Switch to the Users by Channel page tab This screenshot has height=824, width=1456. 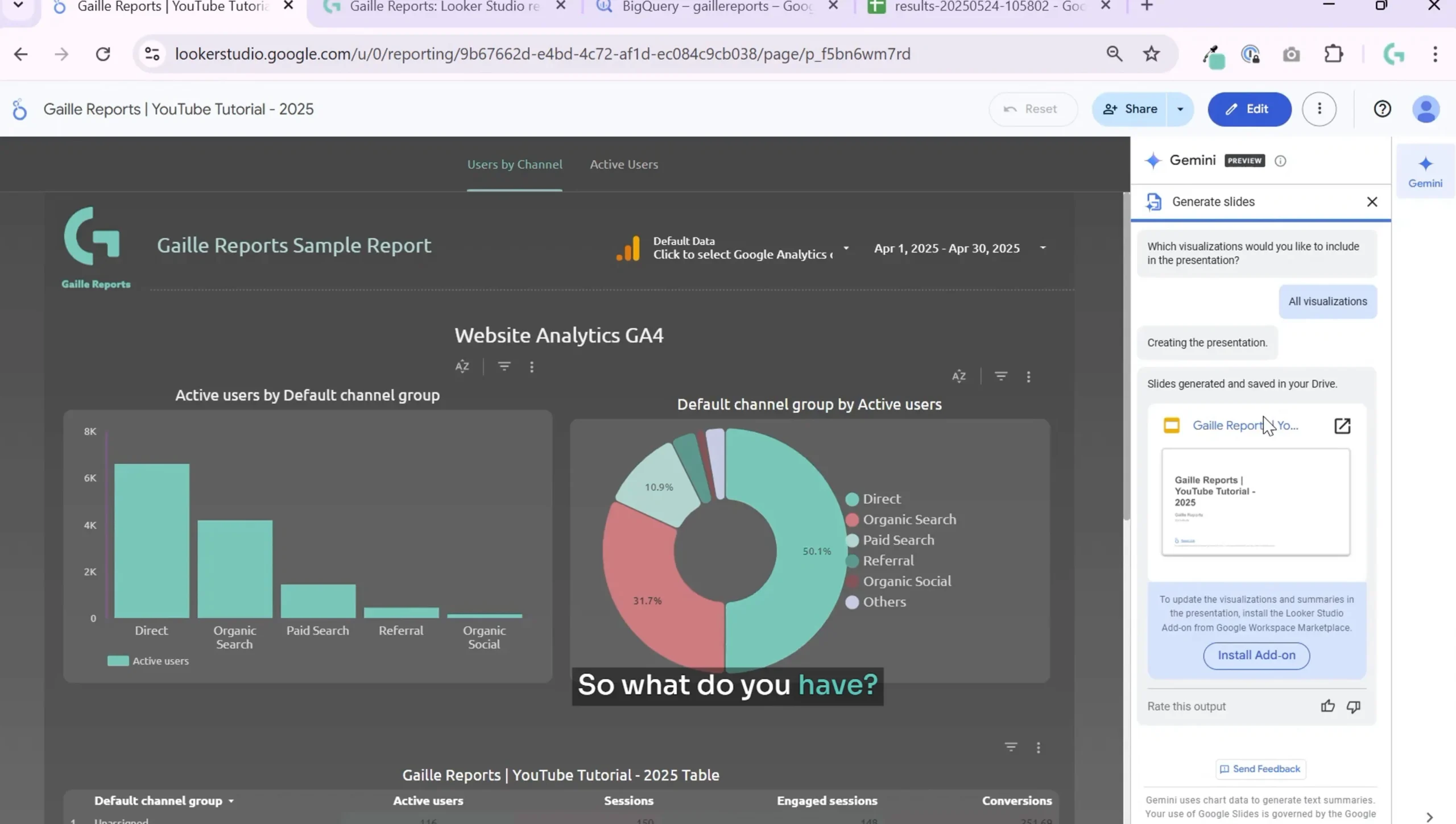[x=515, y=164]
